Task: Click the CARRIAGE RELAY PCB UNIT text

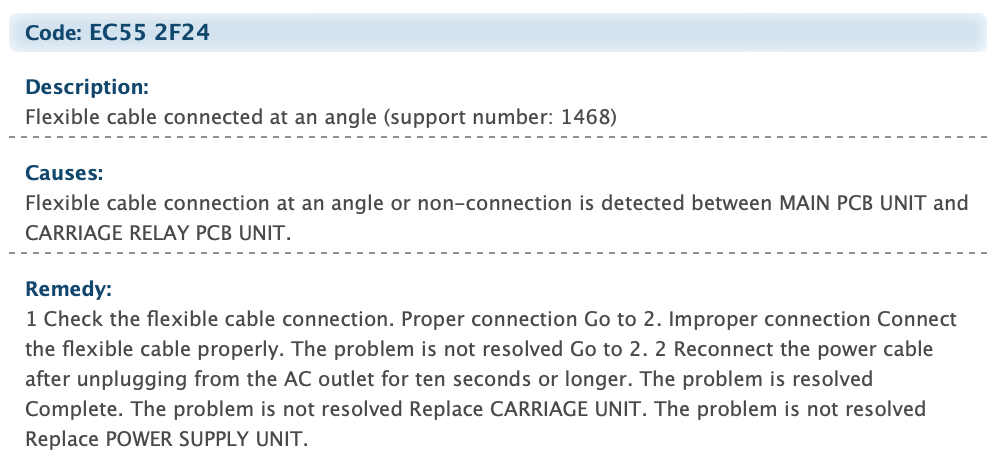Action: click(x=157, y=233)
